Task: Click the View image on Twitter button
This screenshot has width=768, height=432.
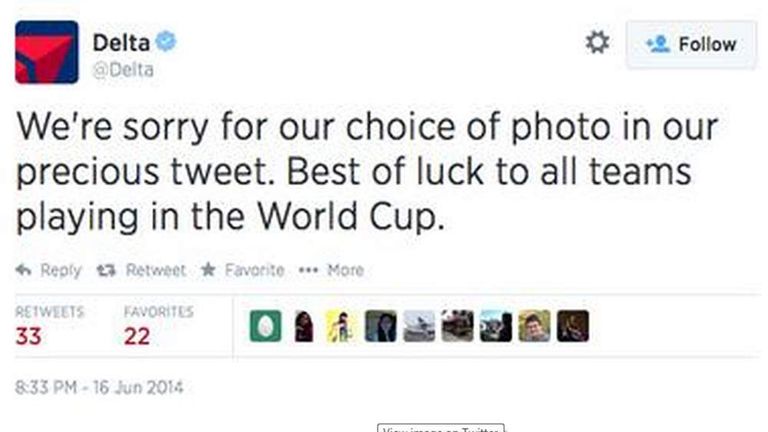Action: click(x=440, y=428)
